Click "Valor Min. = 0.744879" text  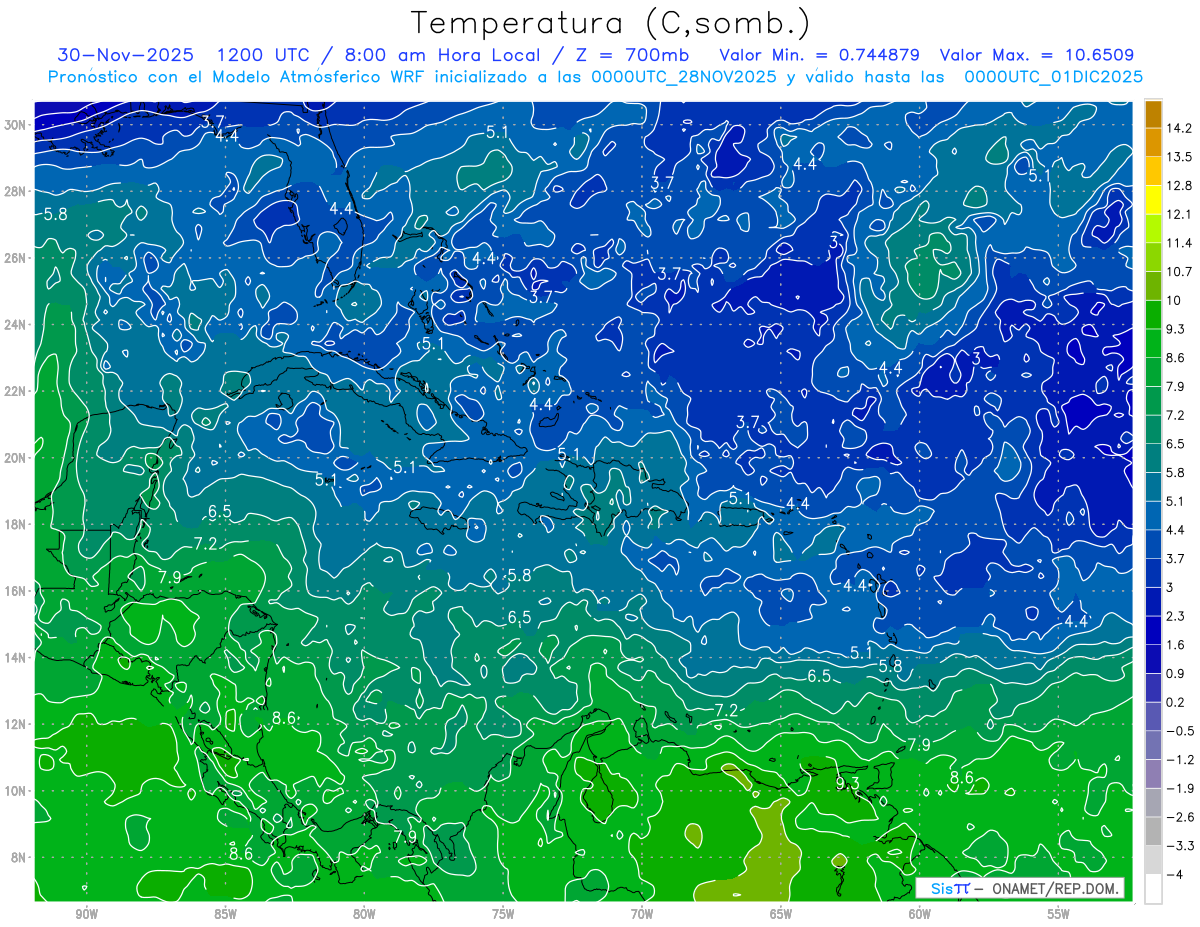click(821, 55)
